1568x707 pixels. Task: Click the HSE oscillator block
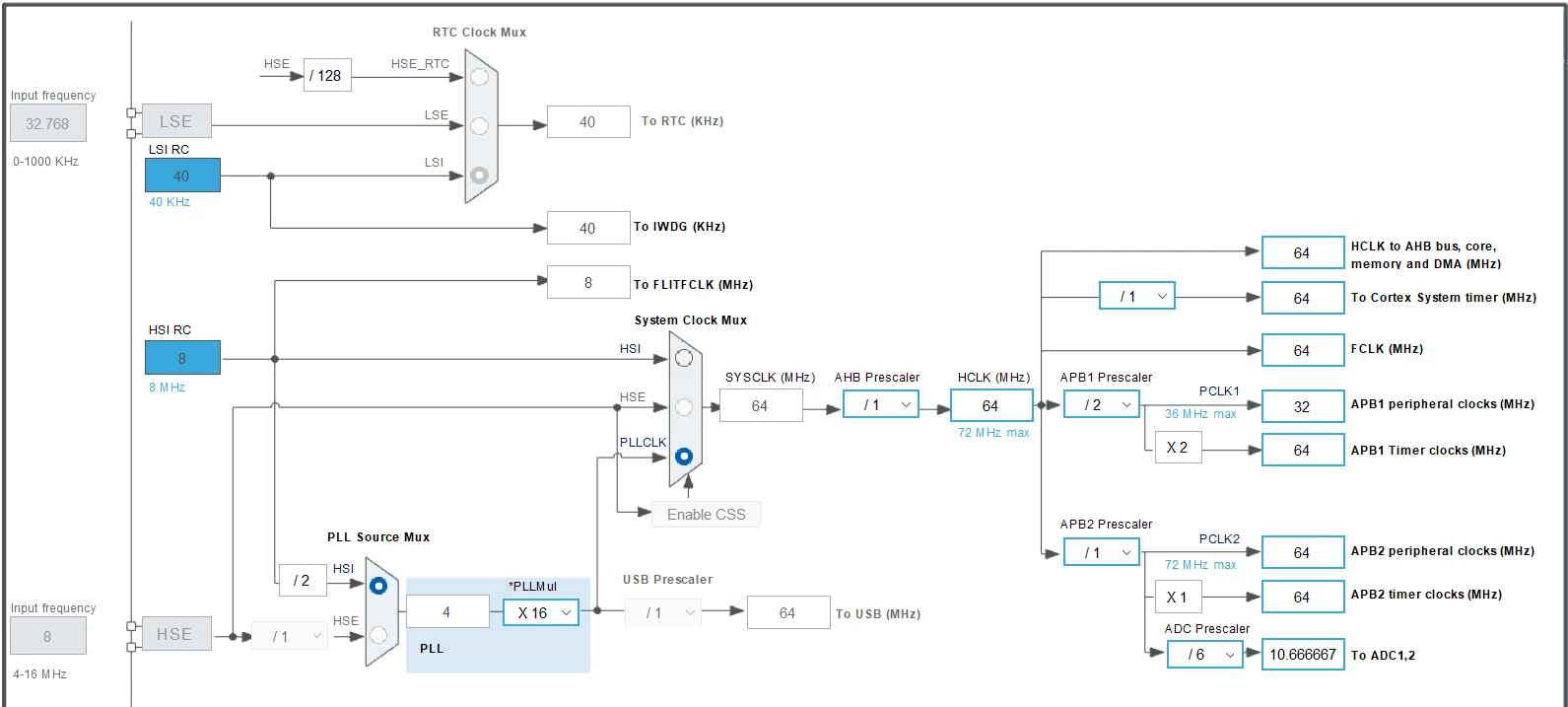[174, 634]
